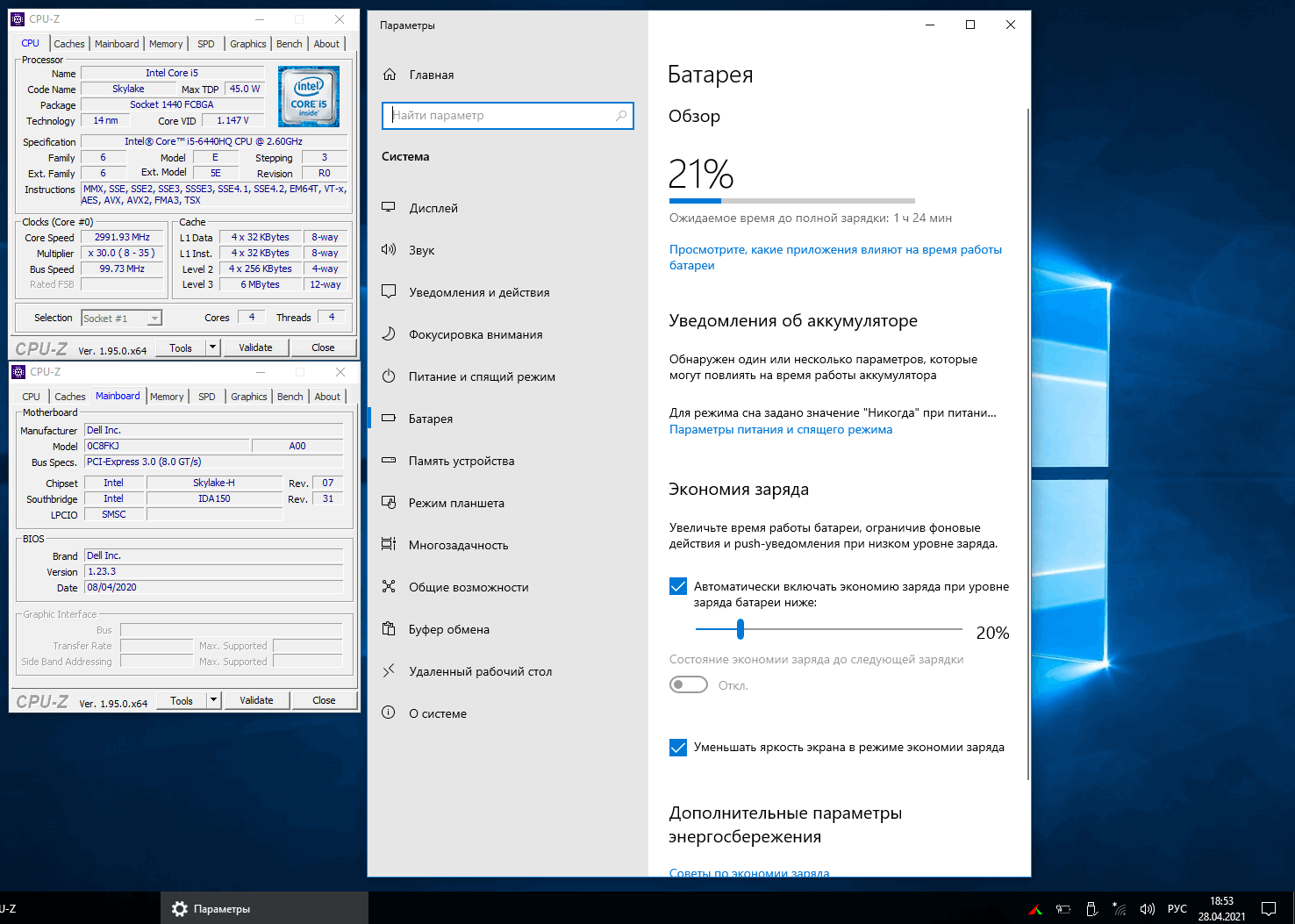Click Validate button in lower CPU-Z window
Screen dimensions: 1295x924
[x=256, y=700]
